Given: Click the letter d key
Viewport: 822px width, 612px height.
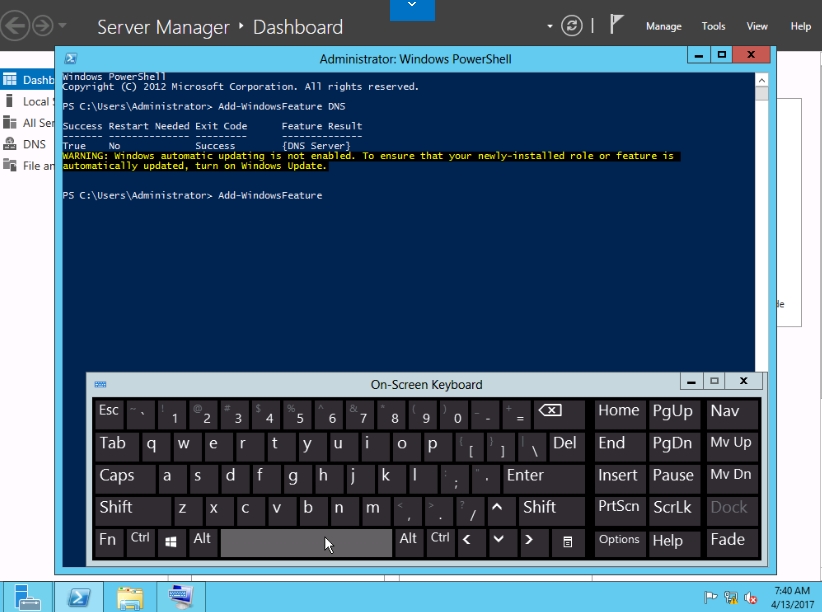Looking at the screenshot, I should [x=234, y=478].
